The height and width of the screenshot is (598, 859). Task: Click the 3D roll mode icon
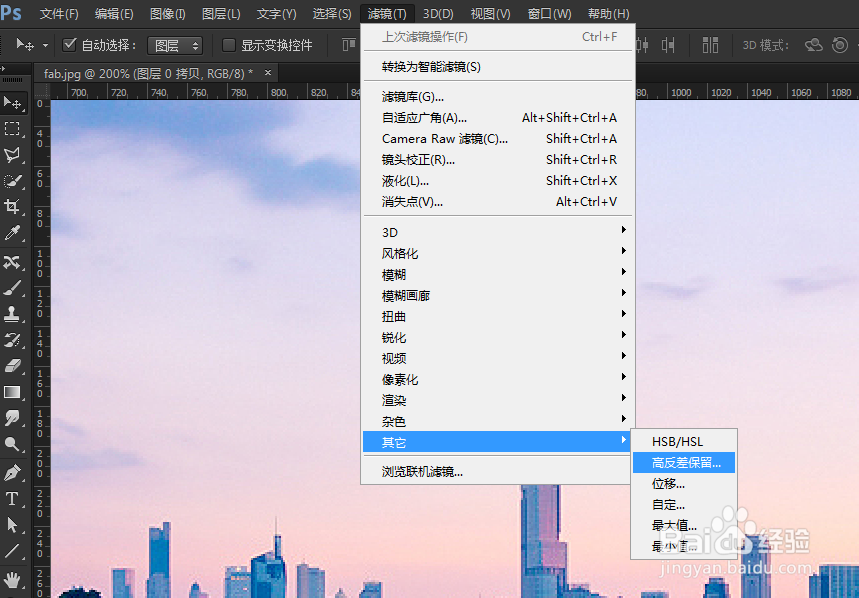pos(840,45)
